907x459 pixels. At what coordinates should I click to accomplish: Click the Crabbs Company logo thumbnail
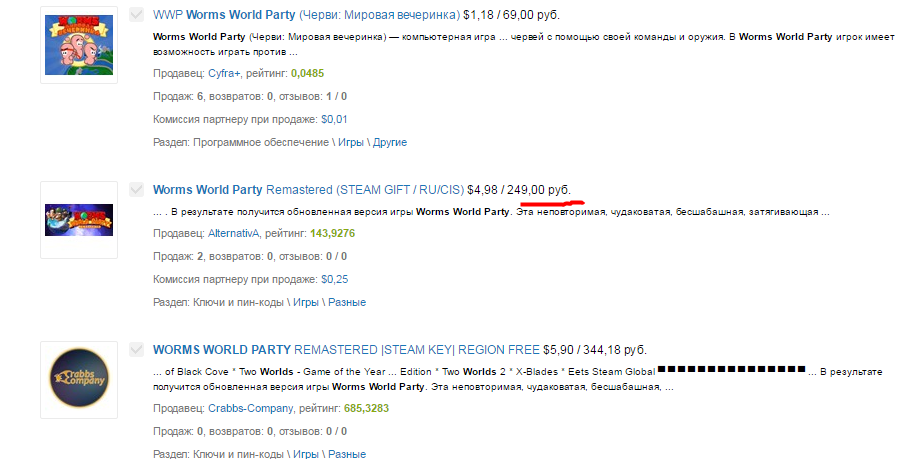pyautogui.click(x=79, y=380)
